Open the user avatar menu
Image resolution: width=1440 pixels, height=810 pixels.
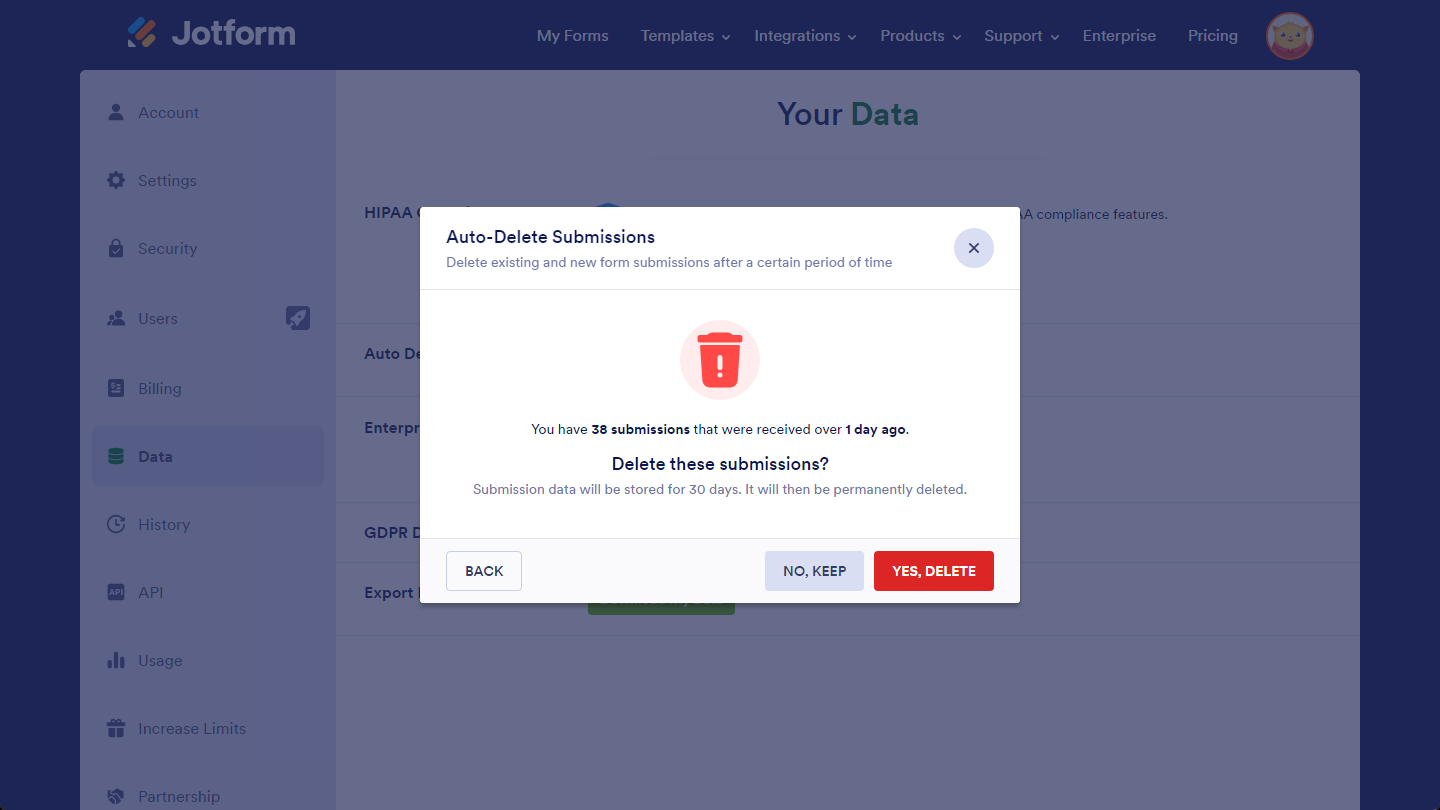1290,36
